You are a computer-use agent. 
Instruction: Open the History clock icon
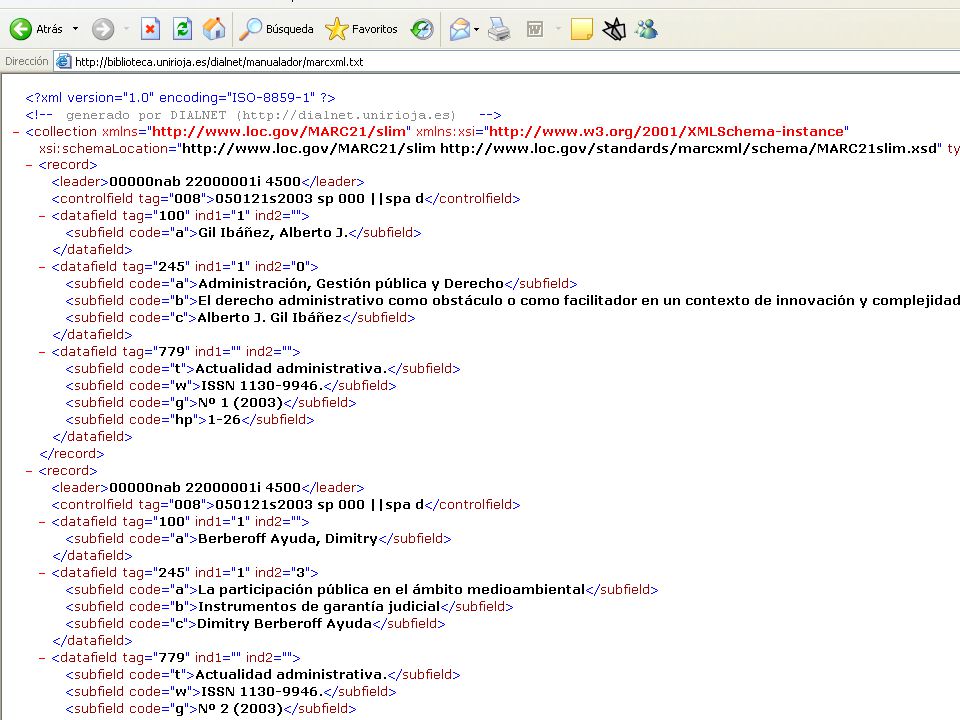422,29
